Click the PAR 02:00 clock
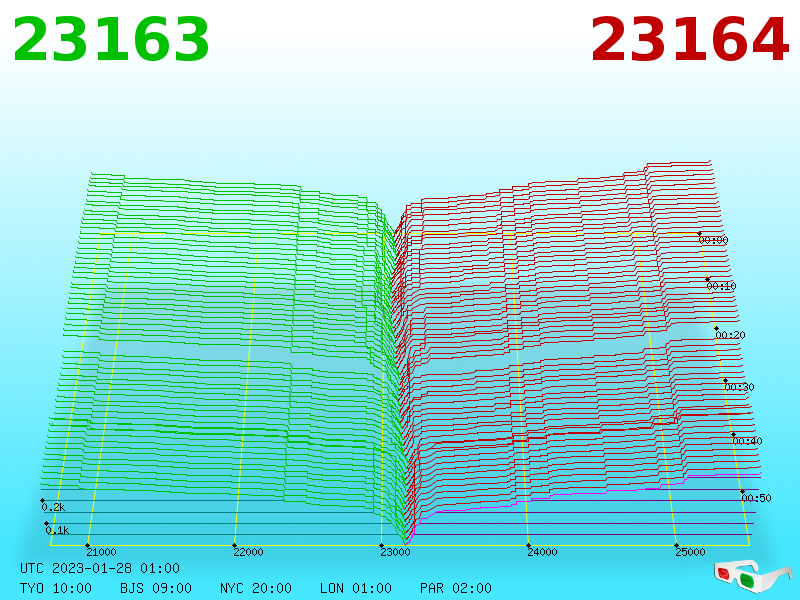This screenshot has height=600, width=800. click(456, 588)
